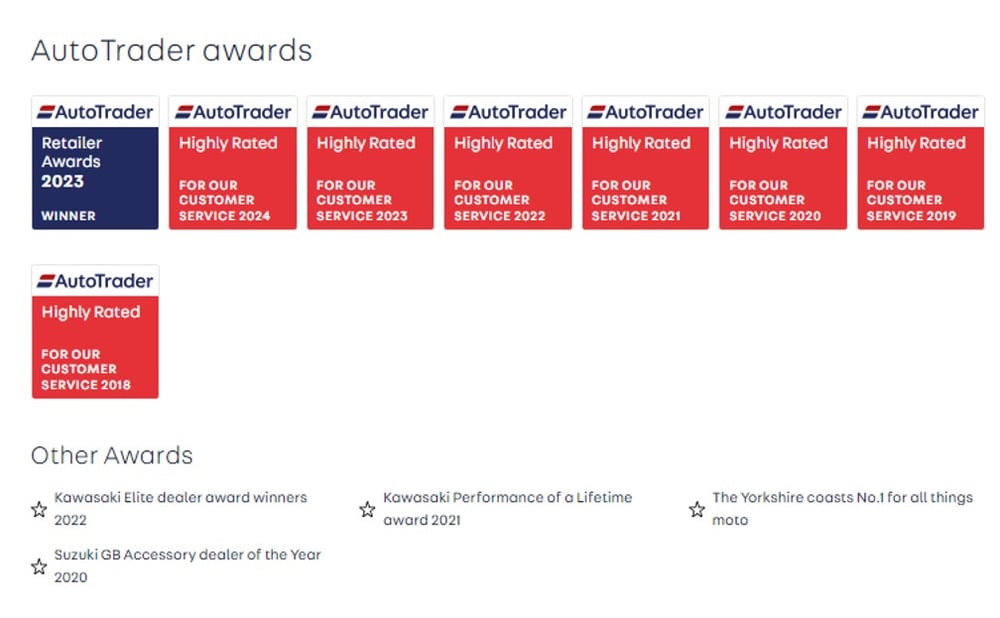Open the Customer Service 2018 award badge
This screenshot has height=618, width=1000.
[95, 332]
